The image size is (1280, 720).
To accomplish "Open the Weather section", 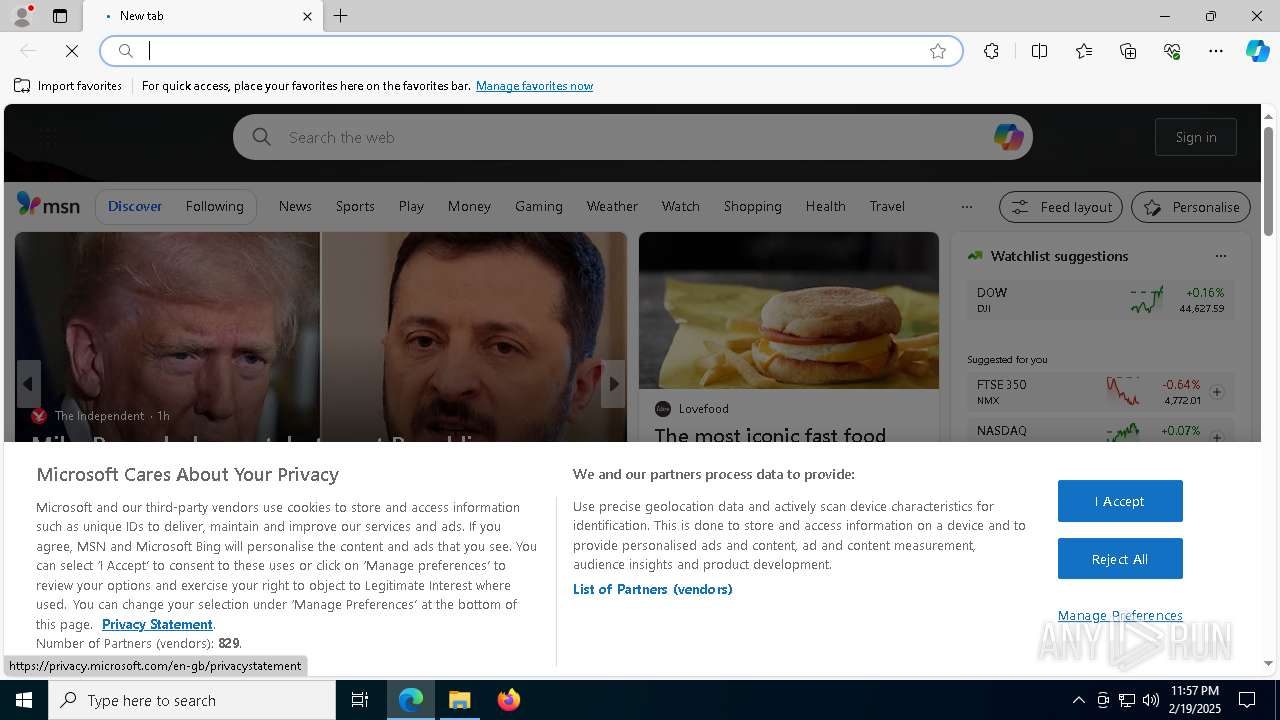I will coord(612,206).
